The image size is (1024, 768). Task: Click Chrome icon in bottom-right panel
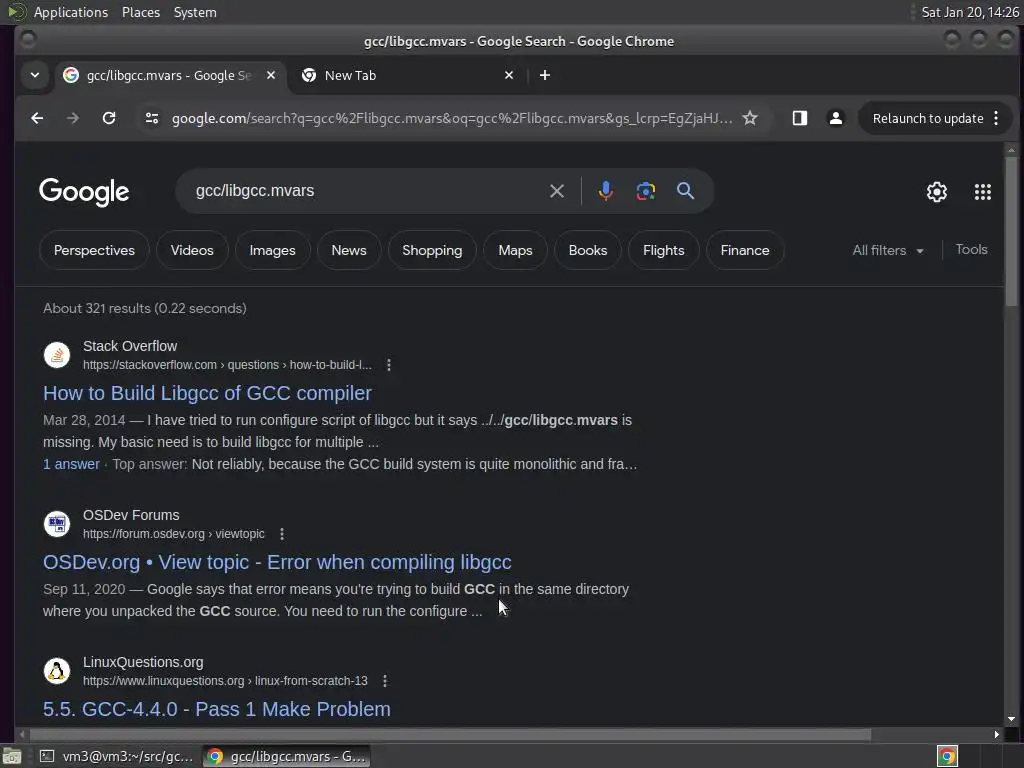(x=947, y=756)
